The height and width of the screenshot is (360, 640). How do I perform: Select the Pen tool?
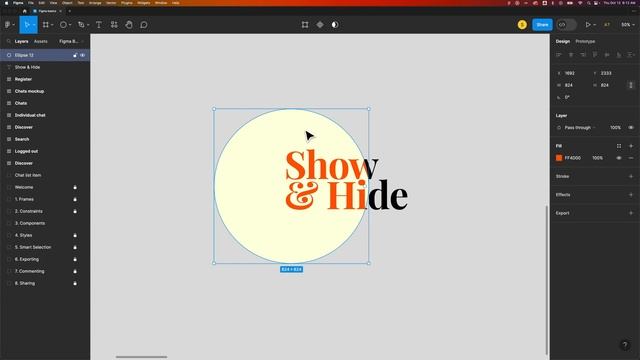click(81, 25)
